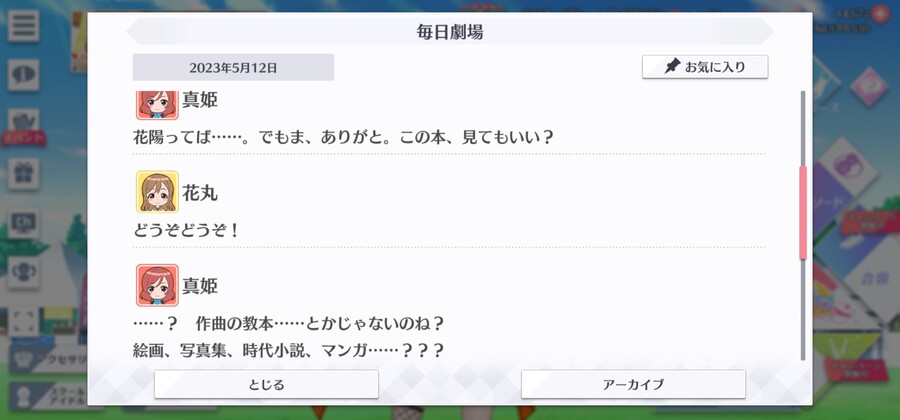The width and height of the screenshot is (900, 420).
Task: Open the info speech bubble icon
Action: point(24,75)
